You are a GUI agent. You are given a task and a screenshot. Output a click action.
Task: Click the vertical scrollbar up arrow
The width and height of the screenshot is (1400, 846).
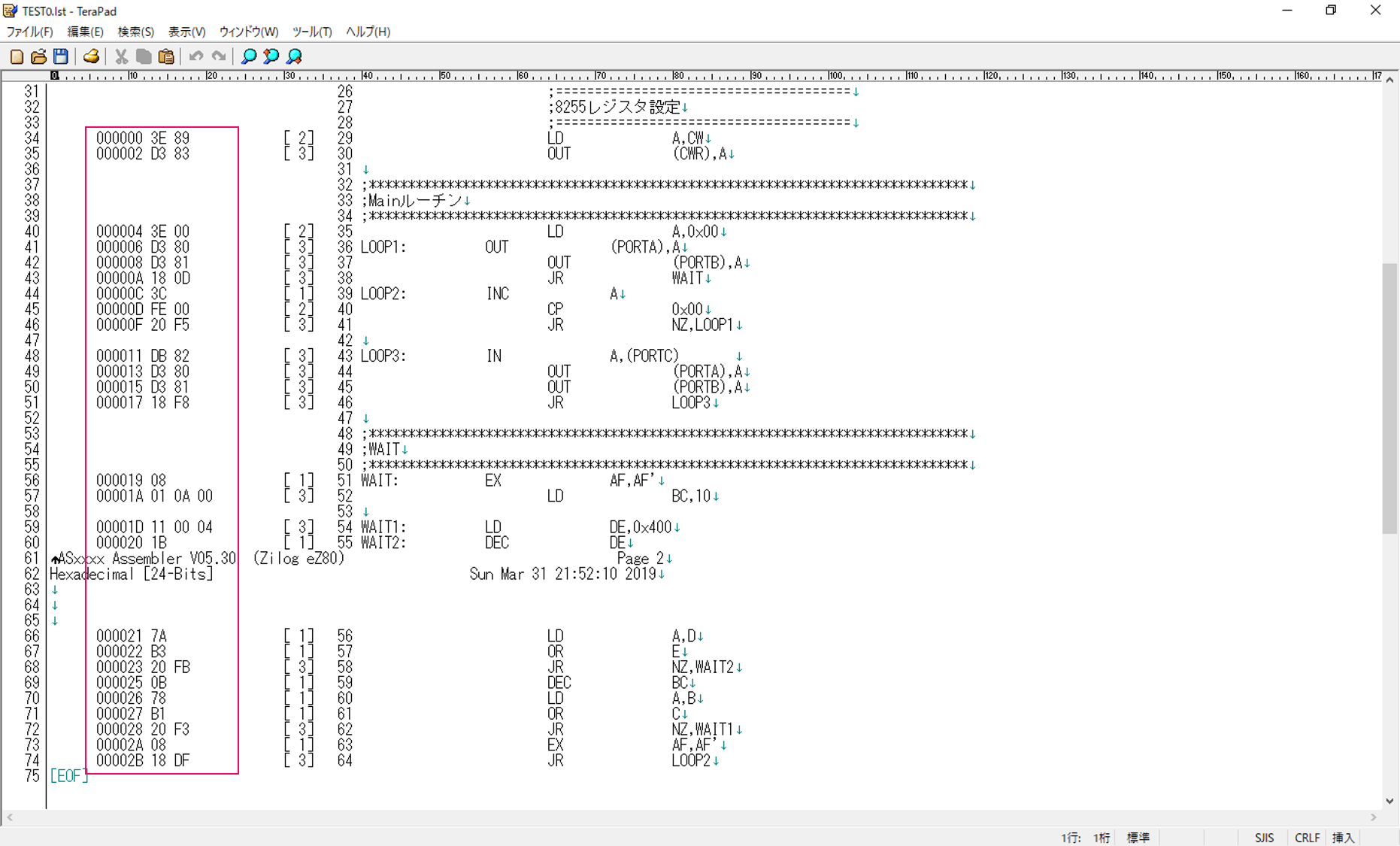click(x=1390, y=79)
